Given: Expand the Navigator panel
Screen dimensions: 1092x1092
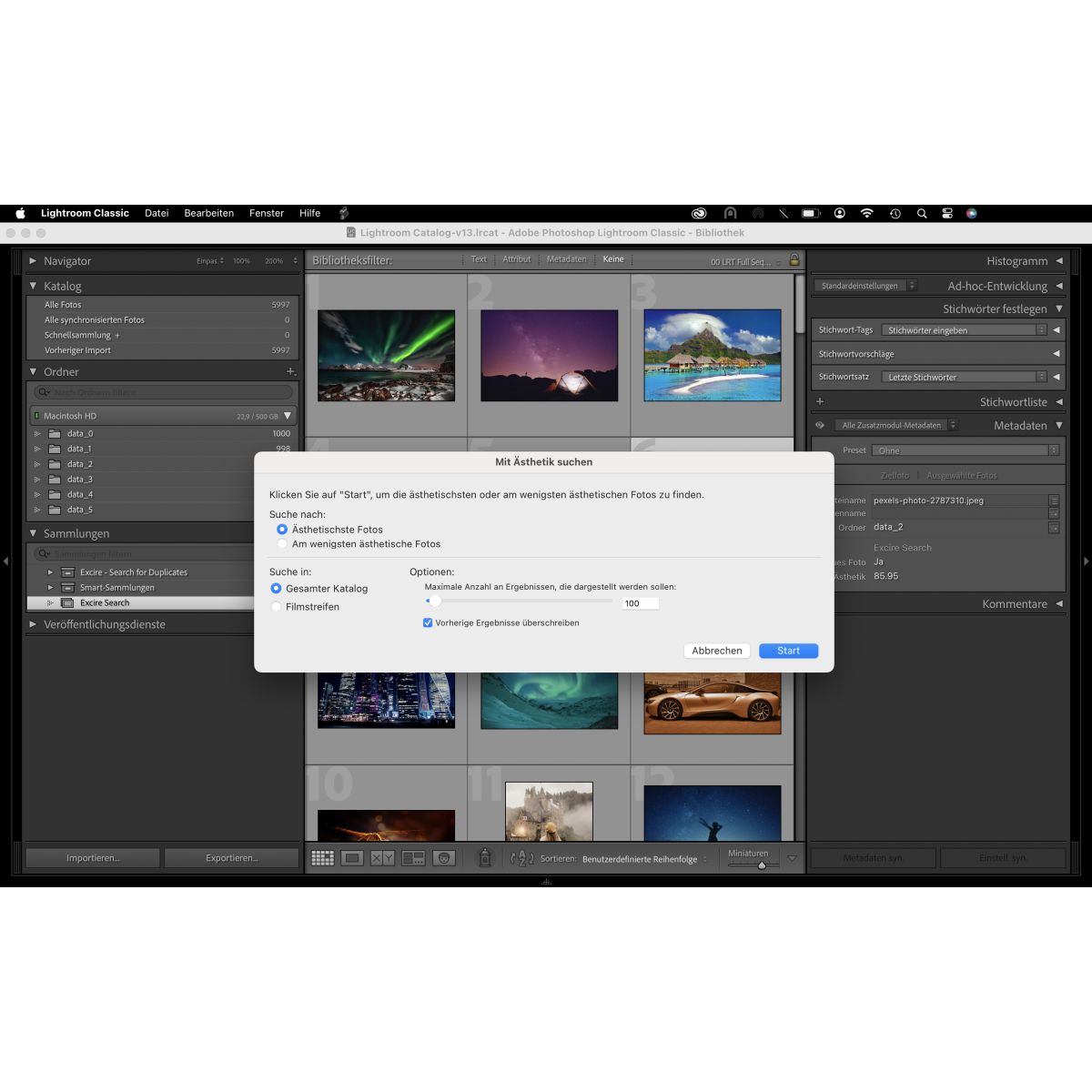Looking at the screenshot, I should click(34, 261).
